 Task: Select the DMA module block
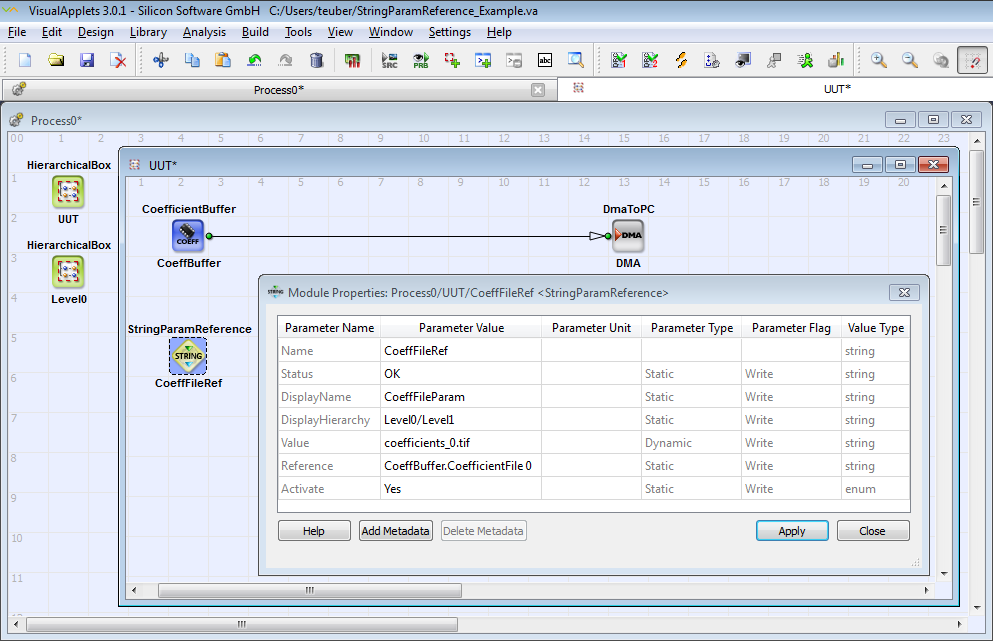[628, 237]
